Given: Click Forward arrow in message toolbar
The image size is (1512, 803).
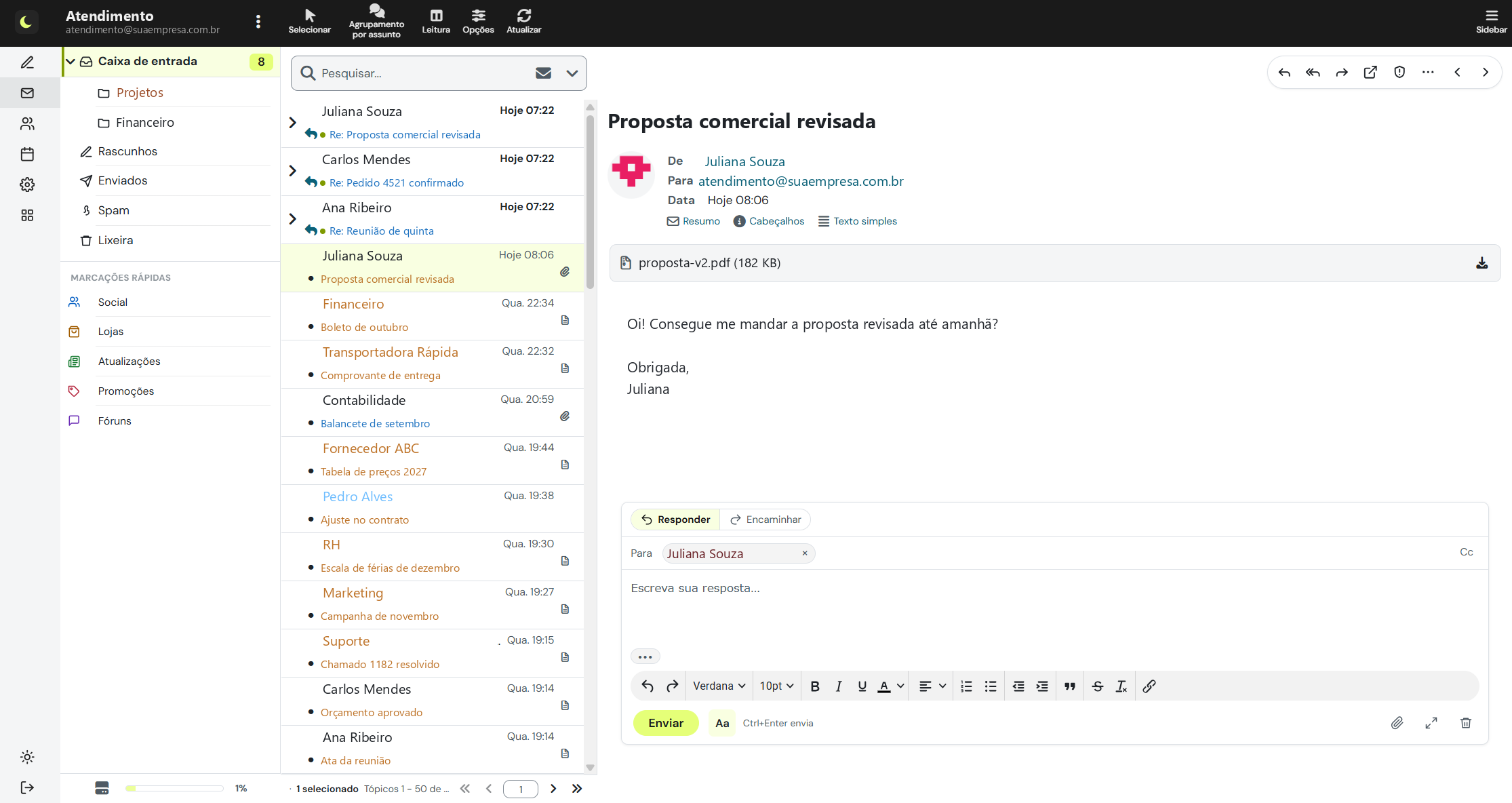Looking at the screenshot, I should (x=1342, y=73).
